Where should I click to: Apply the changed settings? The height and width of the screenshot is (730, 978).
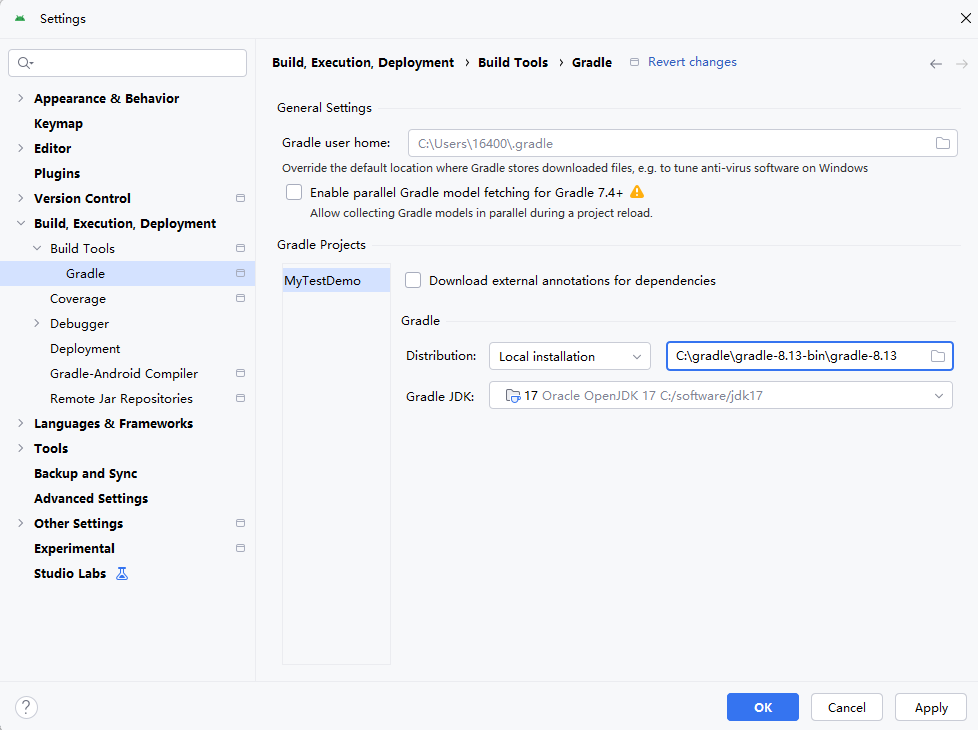pos(931,707)
